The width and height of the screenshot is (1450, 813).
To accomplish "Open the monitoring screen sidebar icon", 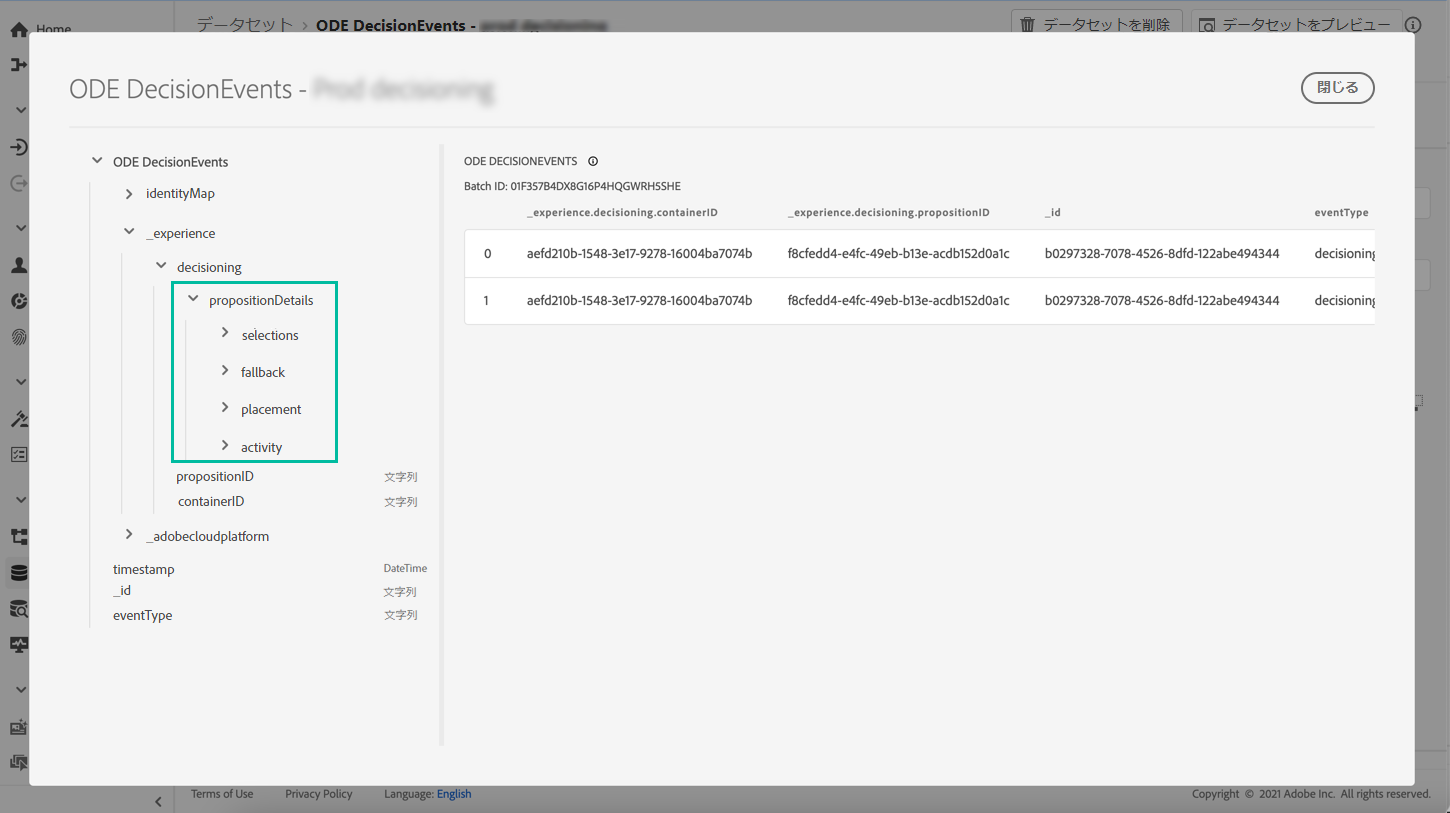I will point(18,644).
